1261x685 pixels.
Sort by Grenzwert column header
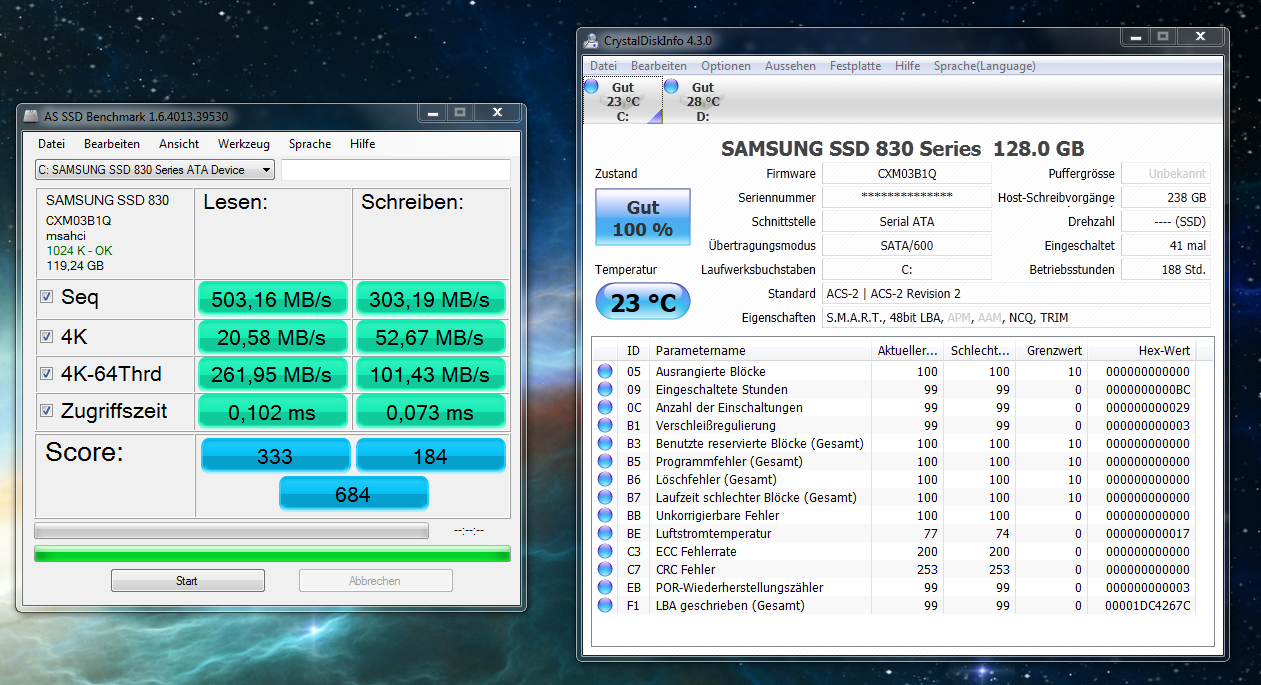[1051, 351]
